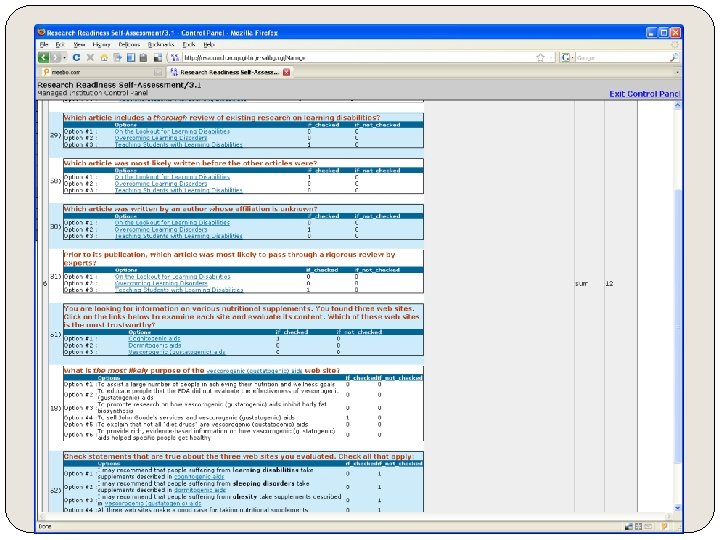The height and width of the screenshot is (540, 720).
Task: Open the list all tabs dropdown
Action: pos(677,72)
